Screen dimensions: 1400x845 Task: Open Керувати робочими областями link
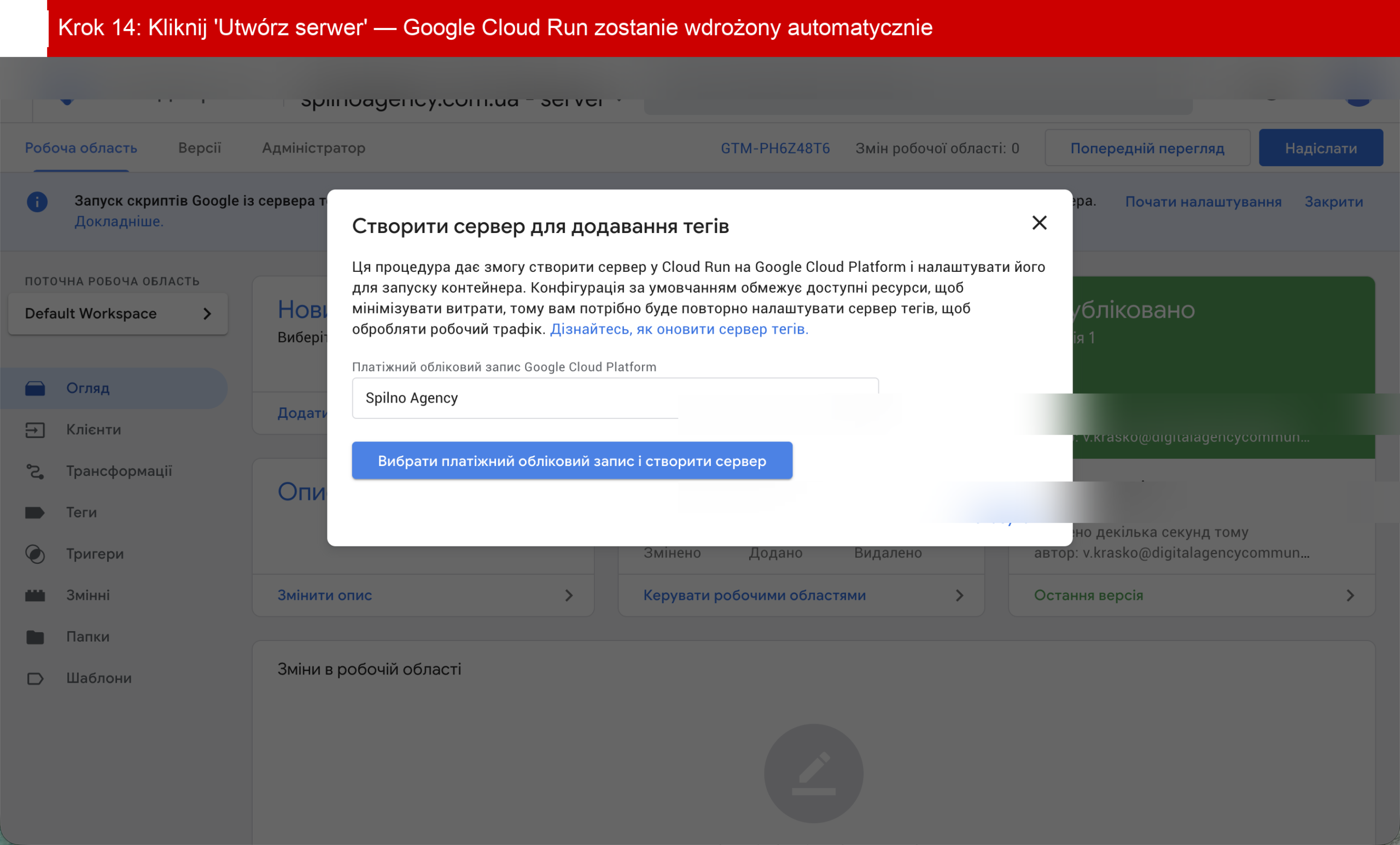click(755, 595)
